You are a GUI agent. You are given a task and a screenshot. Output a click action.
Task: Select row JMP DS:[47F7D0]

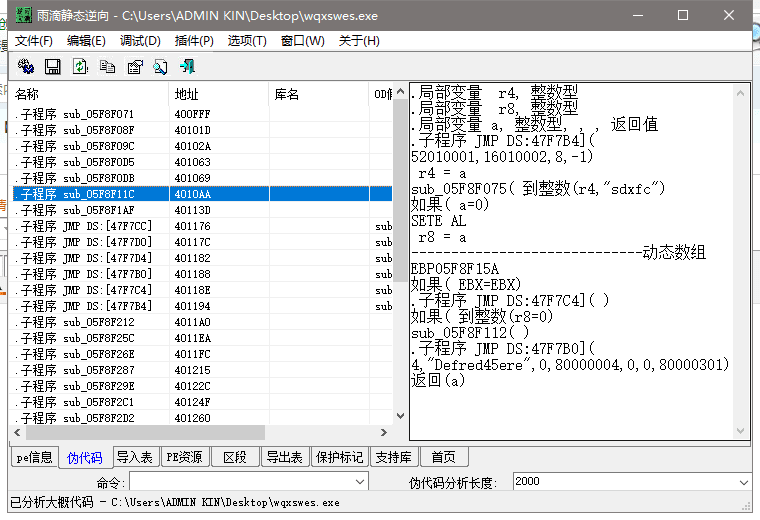pos(201,242)
